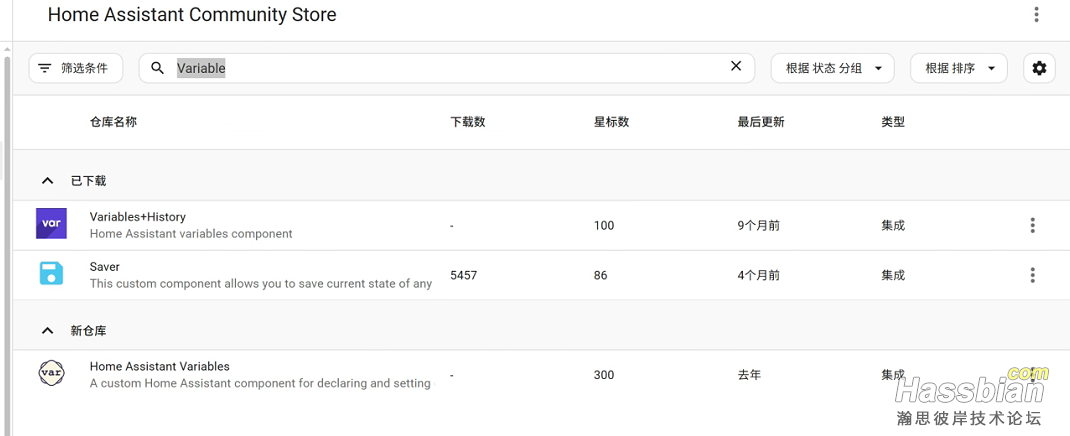Clear the search text with the X
Image resolution: width=1070 pixels, height=436 pixels.
tap(736, 66)
